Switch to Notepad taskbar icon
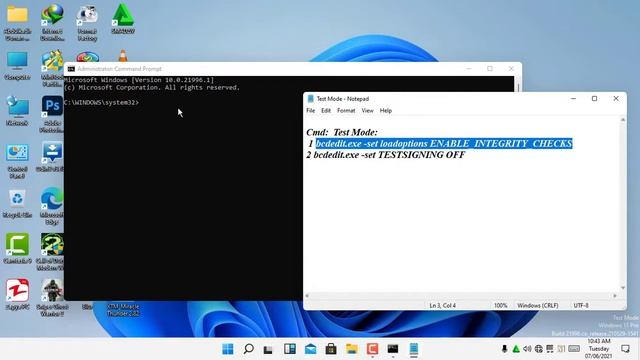Viewport: 640px width, 360px height. pyautogui.click(x=414, y=349)
